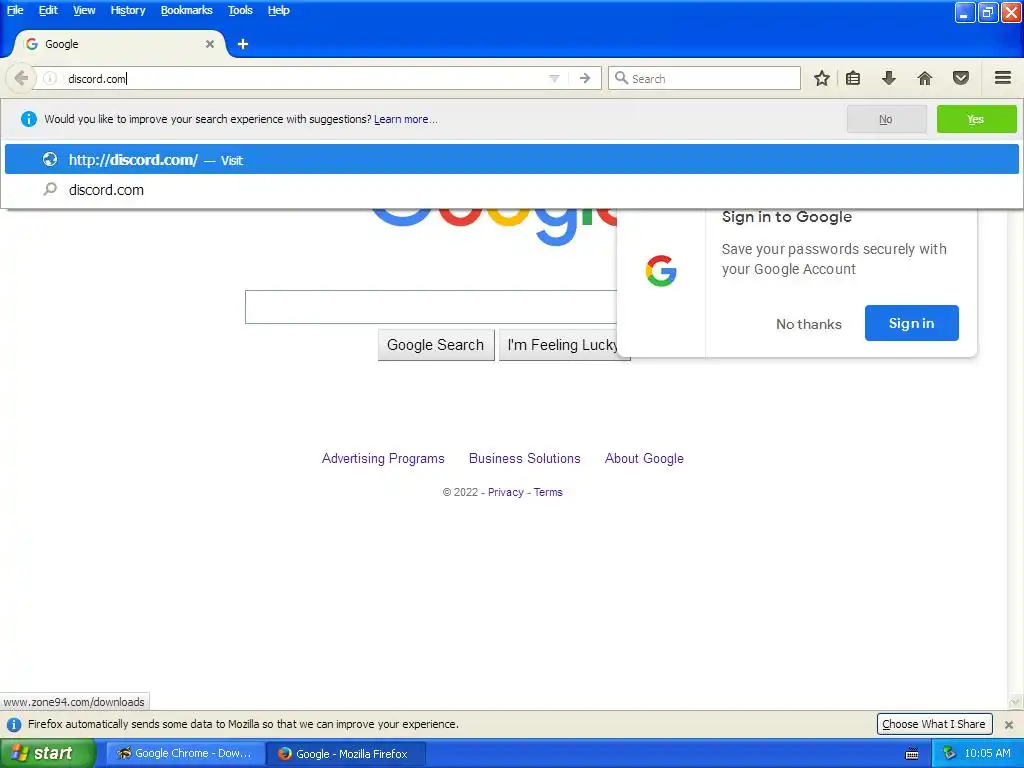Open the Downloads arrow icon
The image size is (1024, 768).
[888, 78]
